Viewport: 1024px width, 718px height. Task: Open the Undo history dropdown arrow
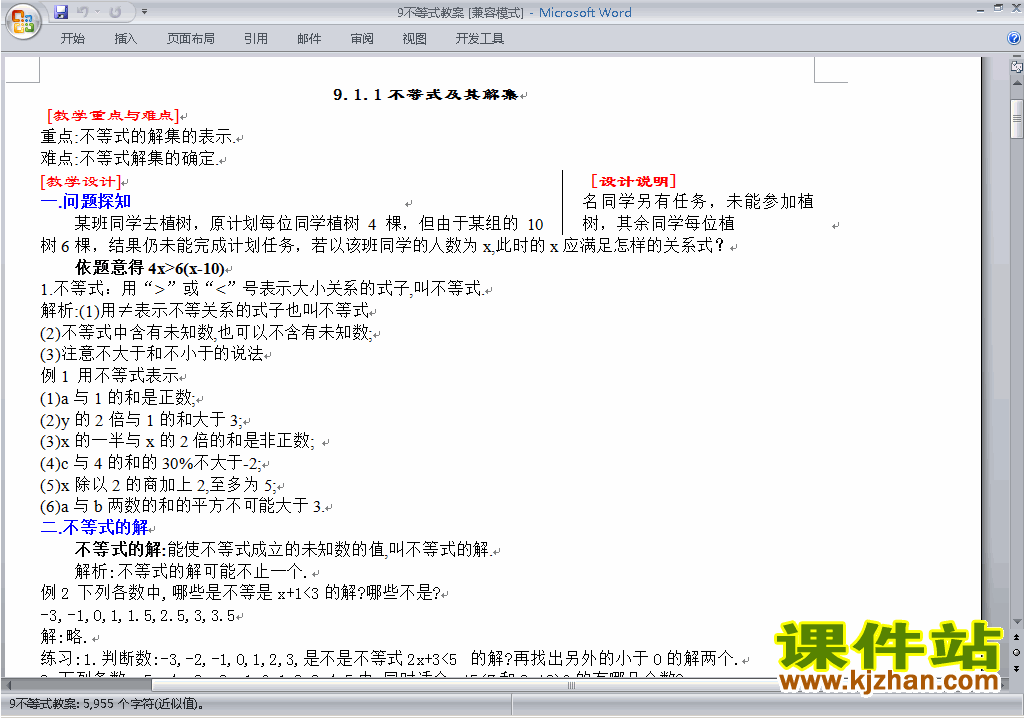click(97, 12)
